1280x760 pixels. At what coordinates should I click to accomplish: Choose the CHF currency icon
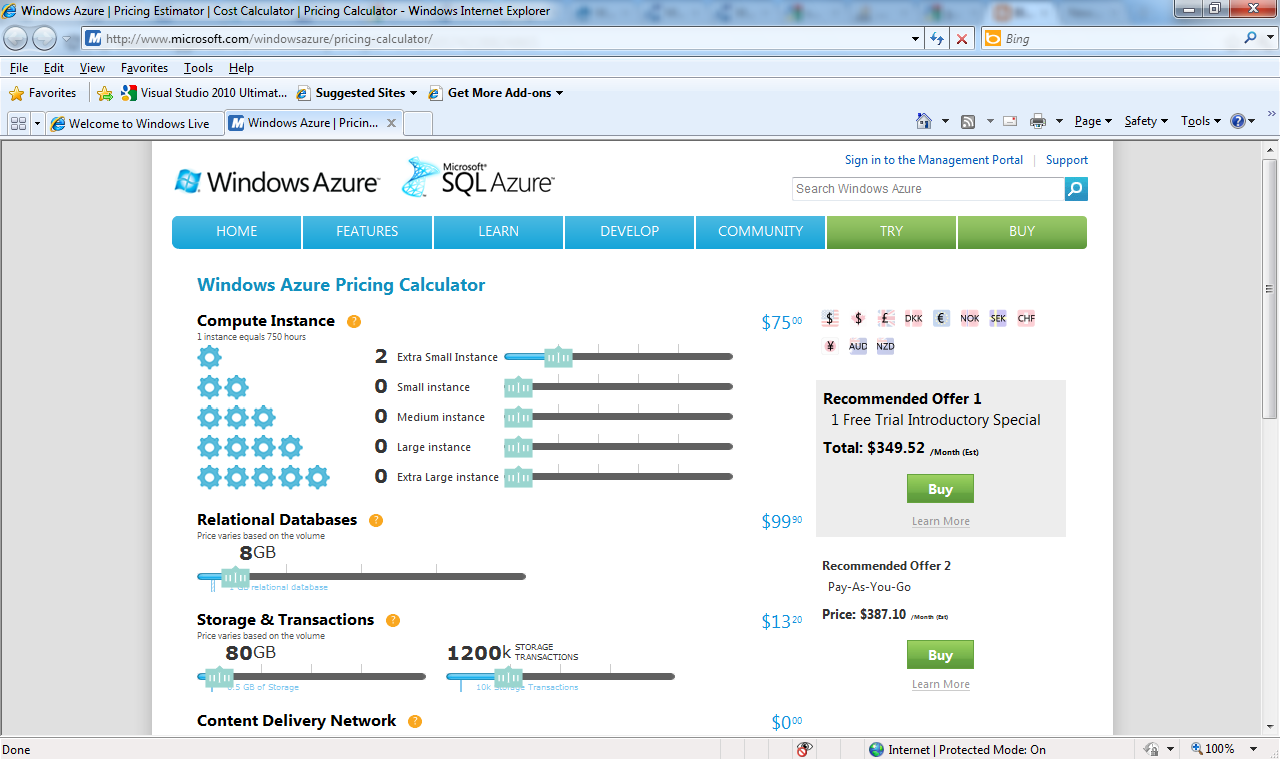coord(1026,319)
